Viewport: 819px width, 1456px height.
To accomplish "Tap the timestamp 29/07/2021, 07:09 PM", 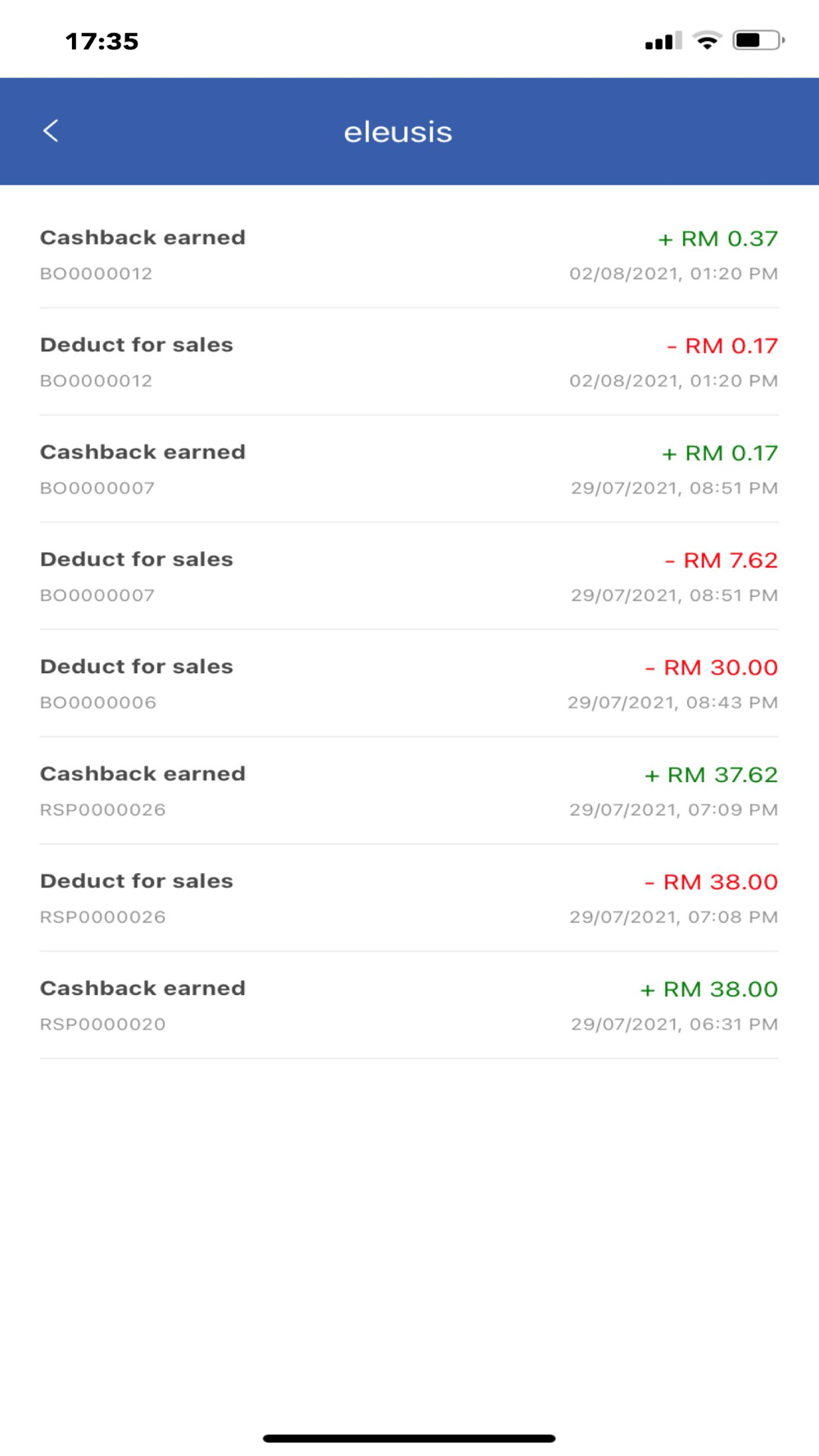I will 673,810.
